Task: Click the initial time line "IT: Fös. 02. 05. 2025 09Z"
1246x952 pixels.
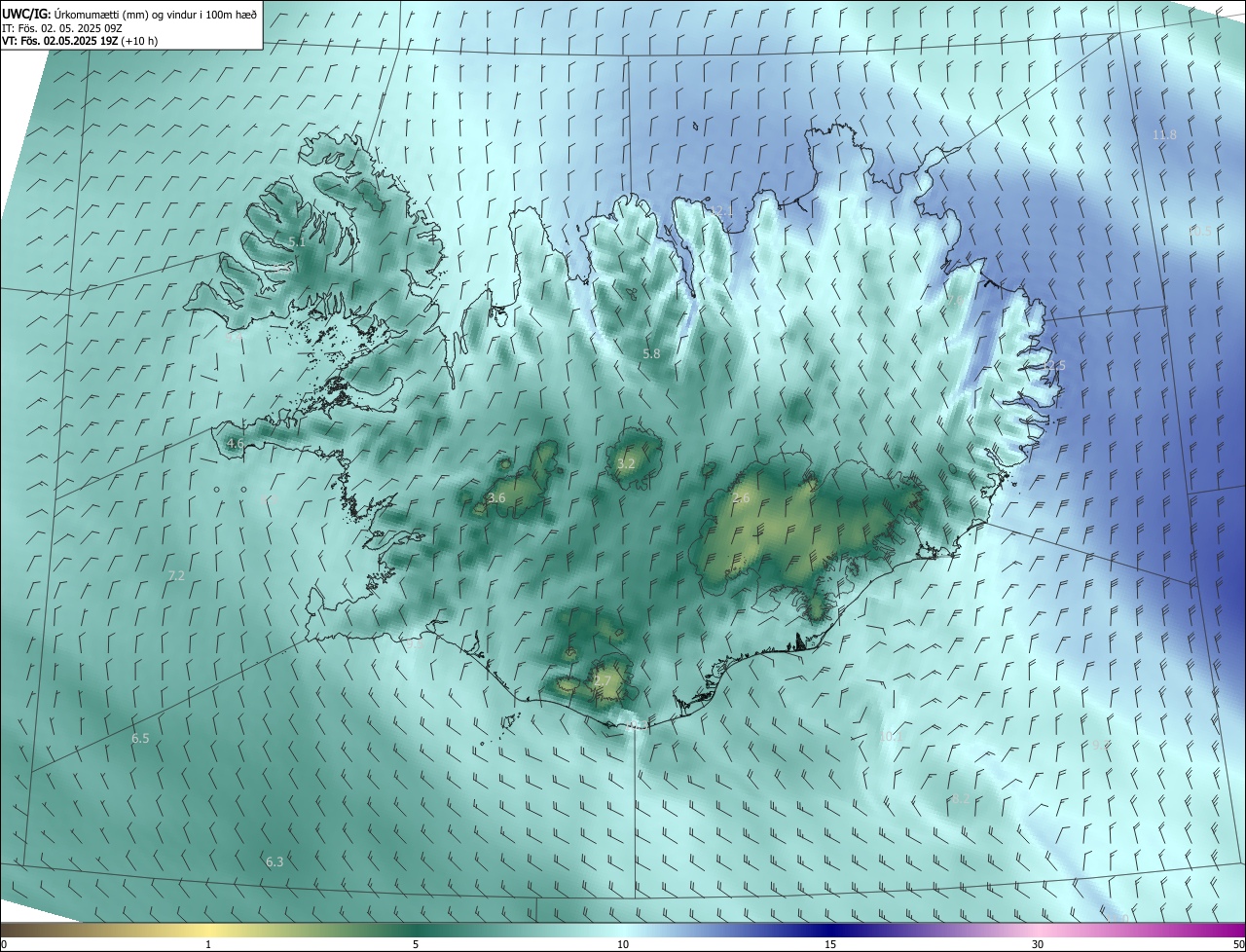Action: point(62,28)
